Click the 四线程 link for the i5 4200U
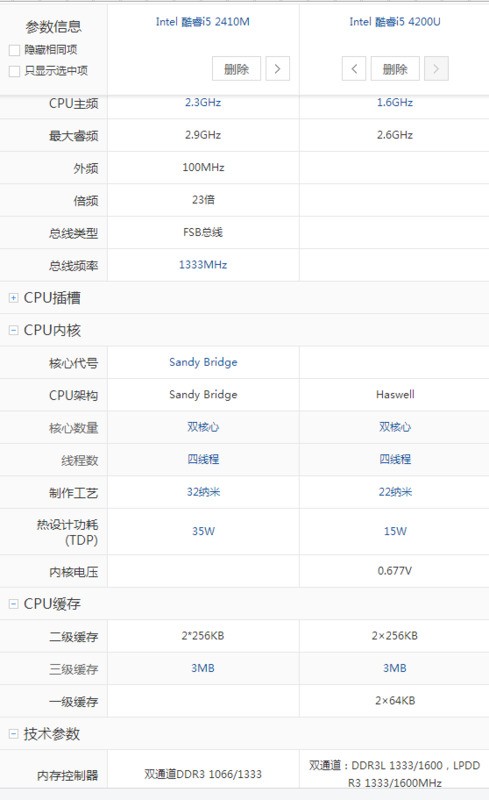The height and width of the screenshot is (800, 489). (395, 459)
